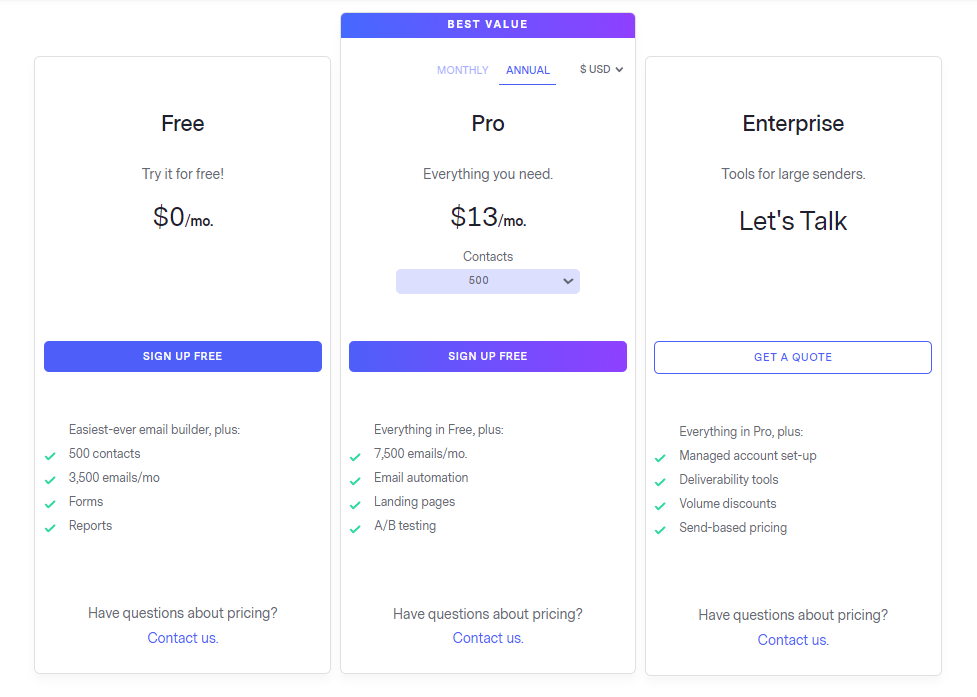Switch billing to Monthly
The height and width of the screenshot is (697, 977).
[462, 70]
